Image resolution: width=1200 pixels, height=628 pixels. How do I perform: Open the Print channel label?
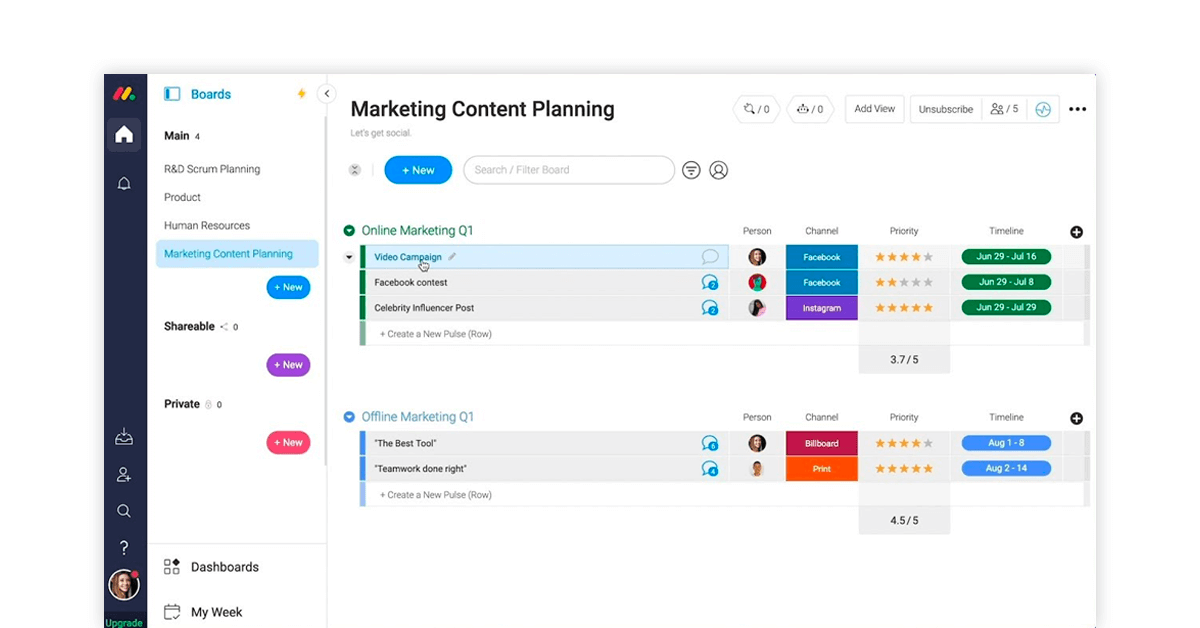(822, 468)
